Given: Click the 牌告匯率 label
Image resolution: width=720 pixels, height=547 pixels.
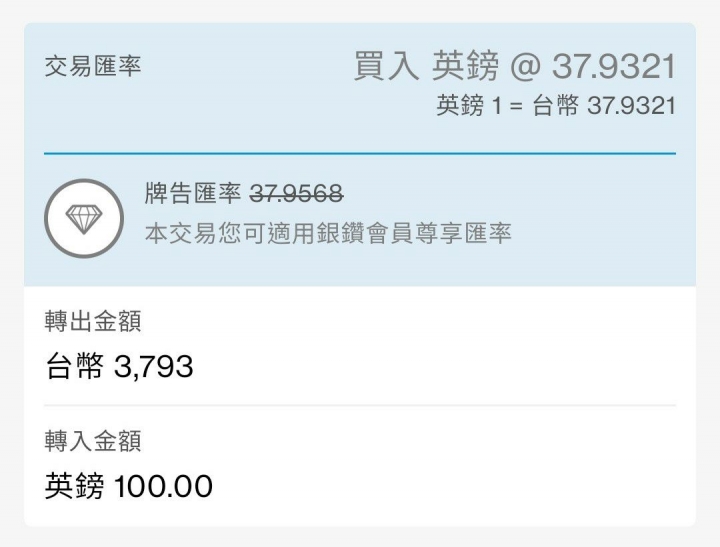Looking at the screenshot, I should (x=193, y=193).
